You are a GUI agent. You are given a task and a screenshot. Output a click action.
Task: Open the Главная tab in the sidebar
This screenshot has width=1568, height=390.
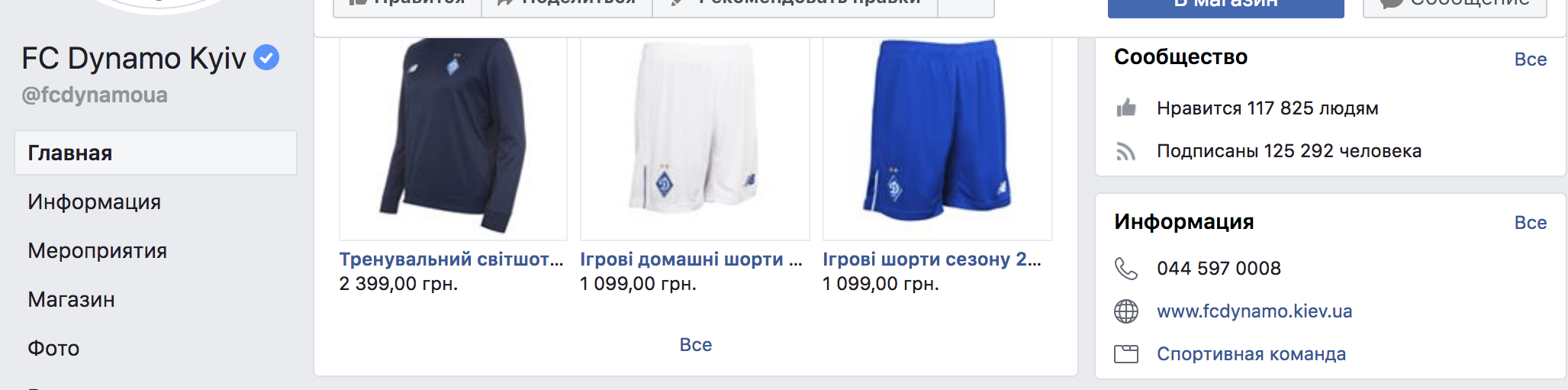click(x=156, y=153)
